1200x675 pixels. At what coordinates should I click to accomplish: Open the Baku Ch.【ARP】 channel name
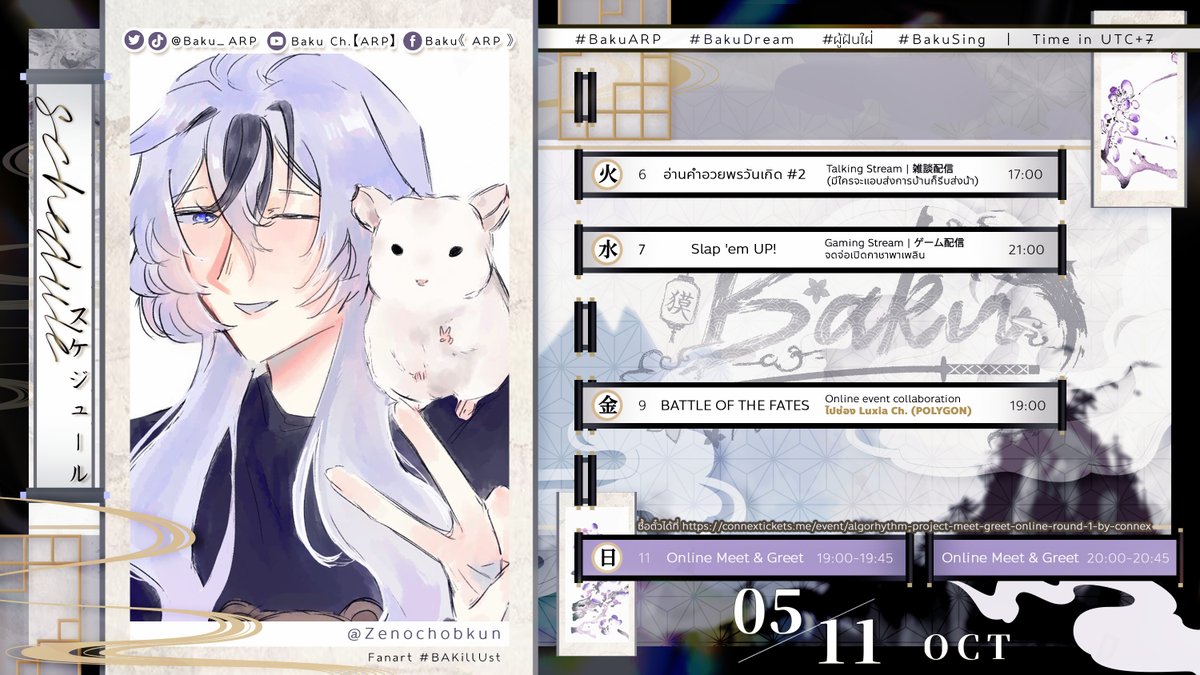pyautogui.click(x=344, y=41)
